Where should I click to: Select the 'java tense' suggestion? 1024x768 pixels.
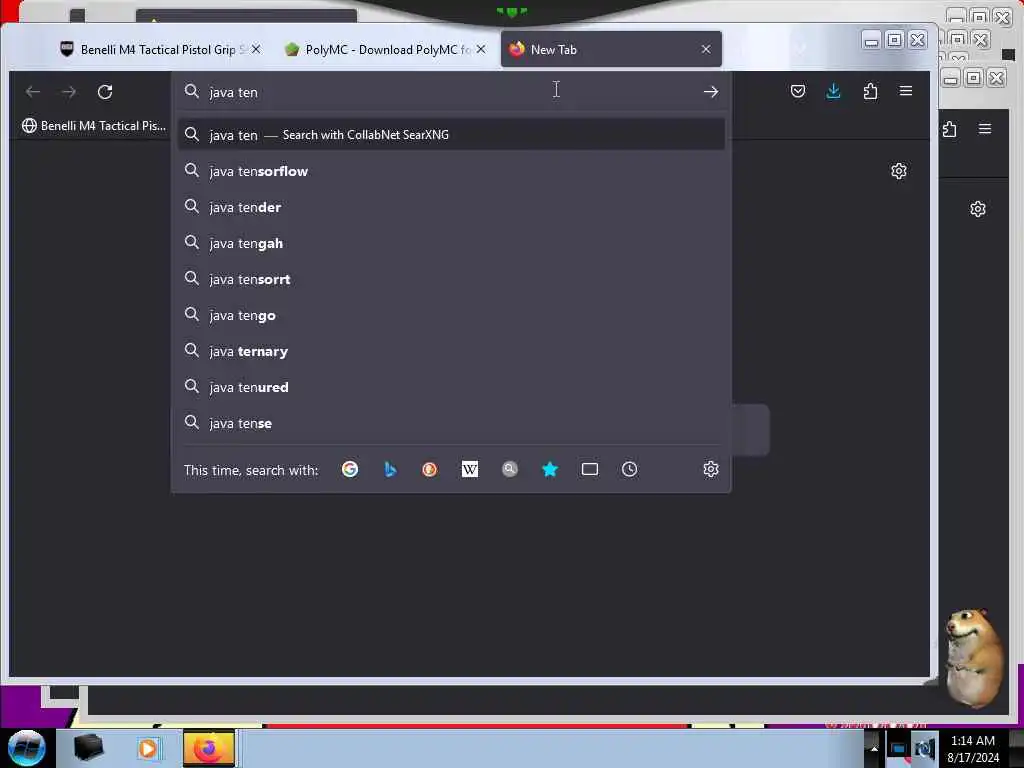(451, 423)
